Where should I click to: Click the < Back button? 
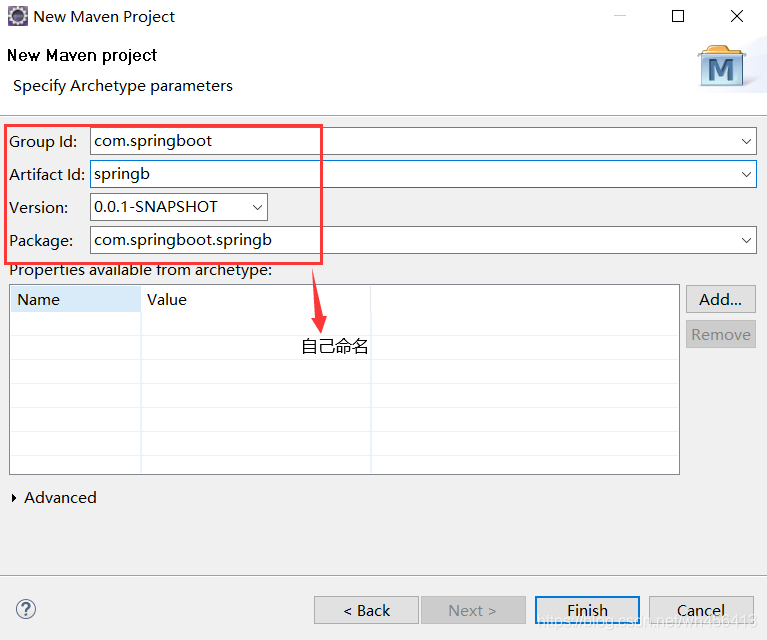point(366,610)
